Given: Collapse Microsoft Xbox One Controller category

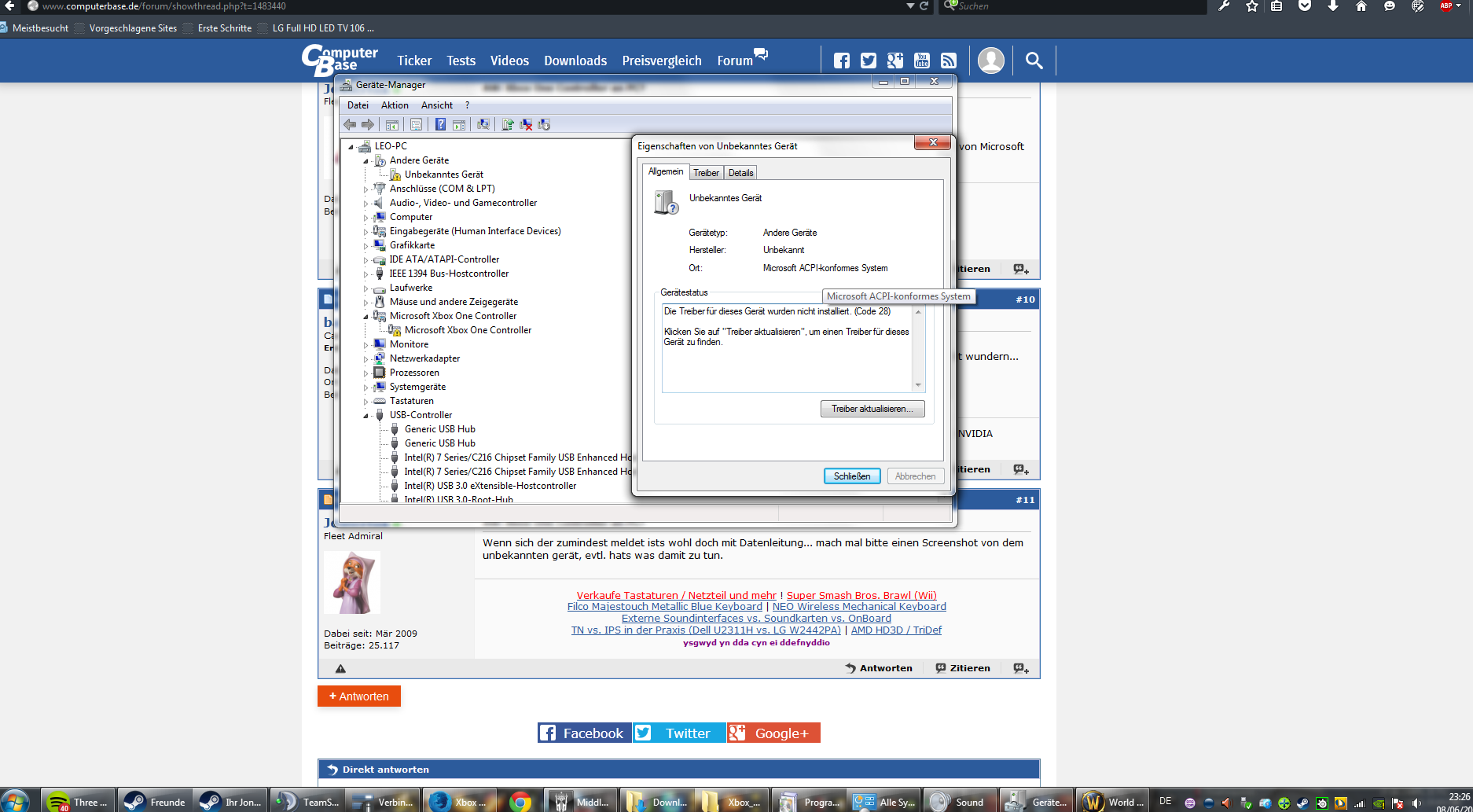Looking at the screenshot, I should (x=365, y=317).
